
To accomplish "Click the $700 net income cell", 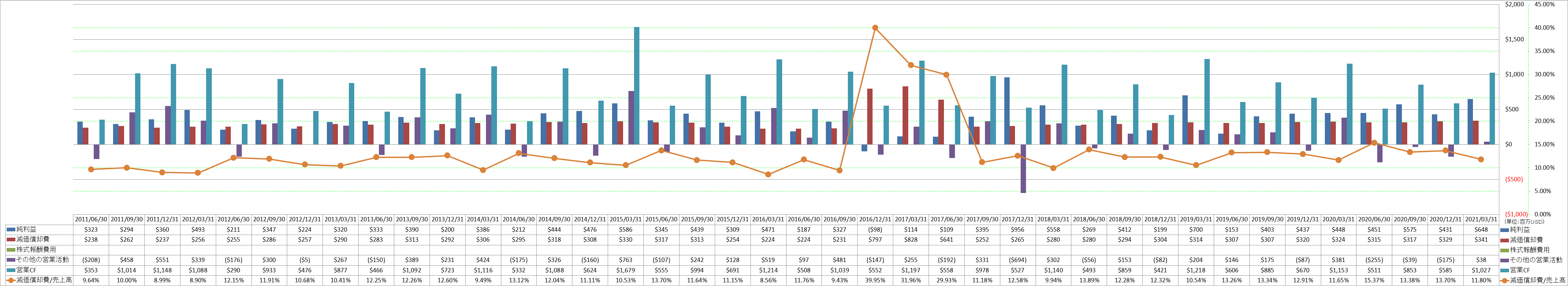I will (x=1195, y=230).
